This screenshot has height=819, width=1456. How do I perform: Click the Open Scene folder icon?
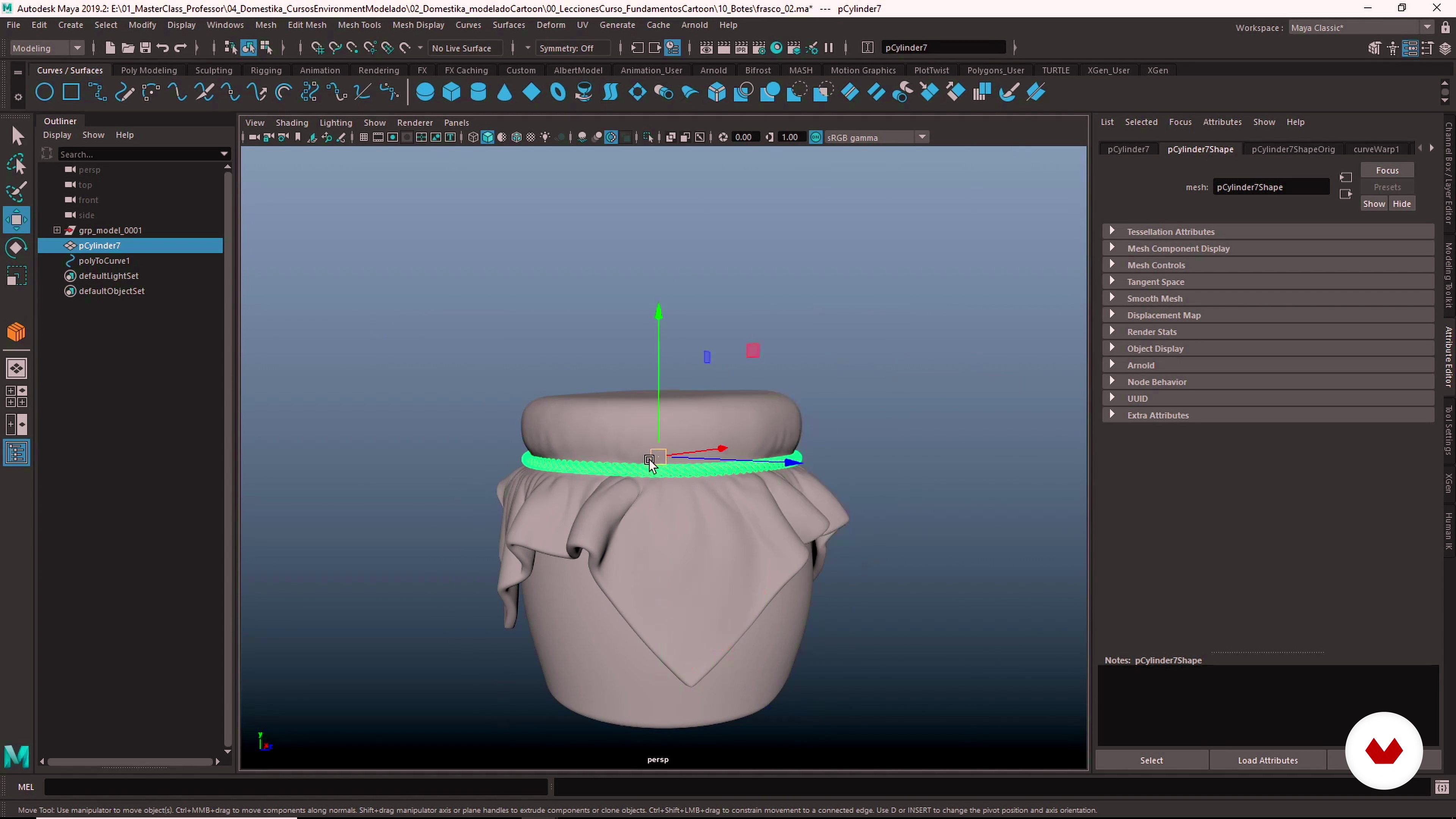(128, 48)
